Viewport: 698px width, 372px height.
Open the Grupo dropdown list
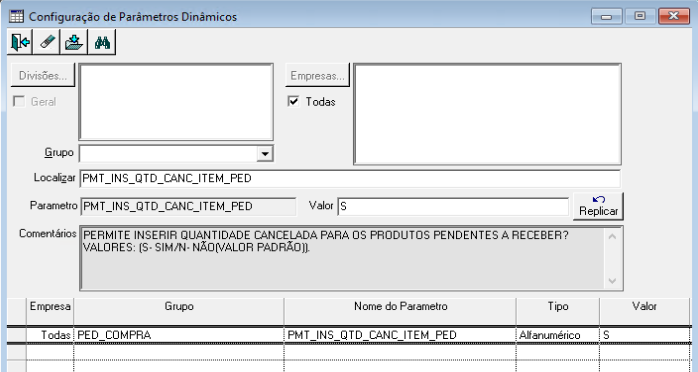tap(265, 154)
